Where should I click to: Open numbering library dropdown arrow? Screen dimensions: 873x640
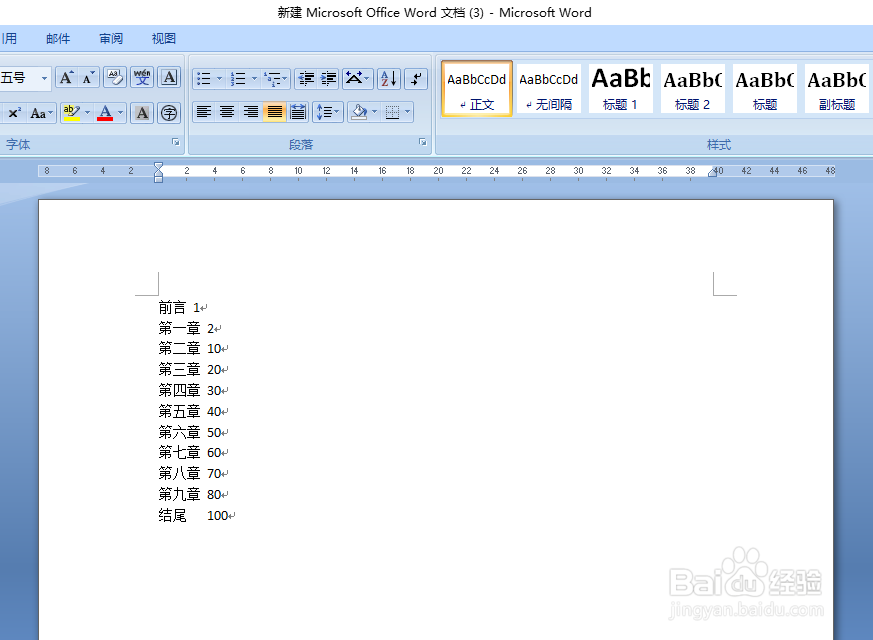pyautogui.click(x=254, y=78)
